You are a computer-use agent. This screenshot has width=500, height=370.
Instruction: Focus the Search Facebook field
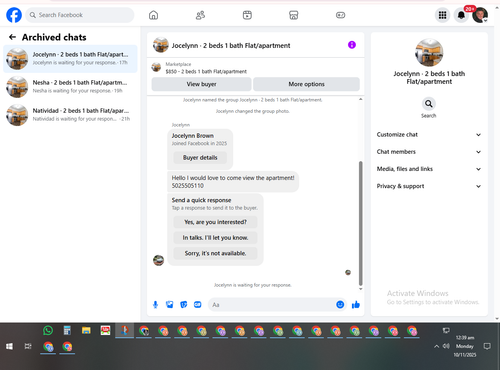coord(80,15)
